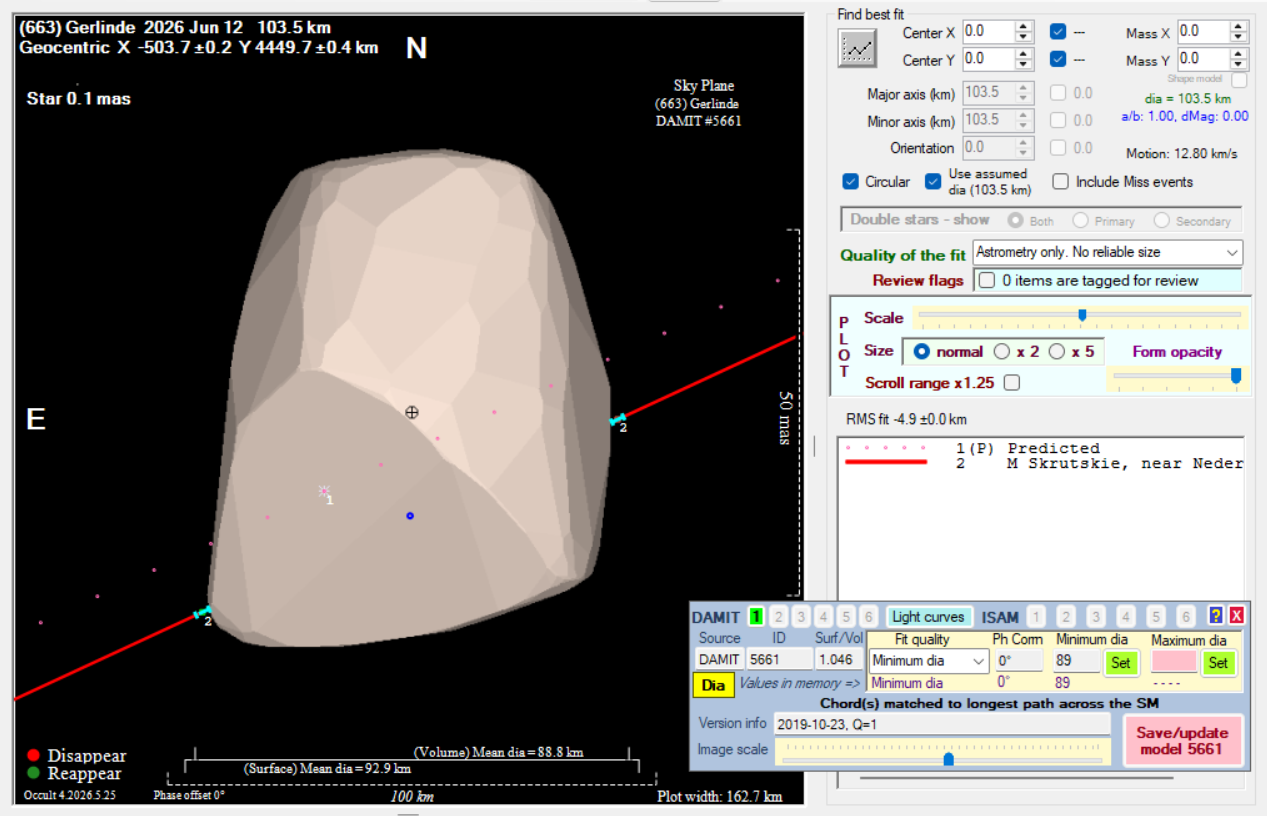Select DAMIT model number 6
This screenshot has width=1267, height=816.
[x=869, y=617]
